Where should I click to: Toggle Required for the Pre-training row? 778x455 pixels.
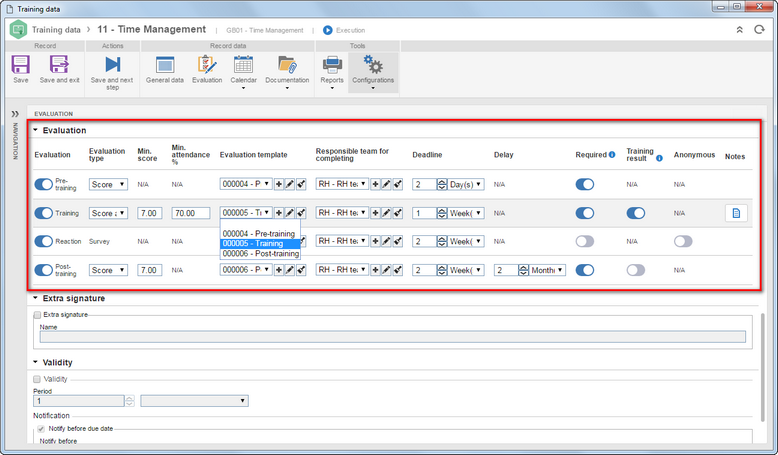coord(584,185)
